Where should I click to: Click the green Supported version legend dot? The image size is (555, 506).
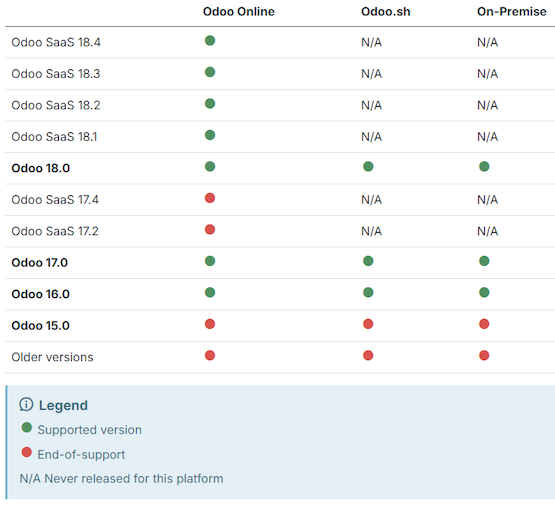[x=27, y=428]
